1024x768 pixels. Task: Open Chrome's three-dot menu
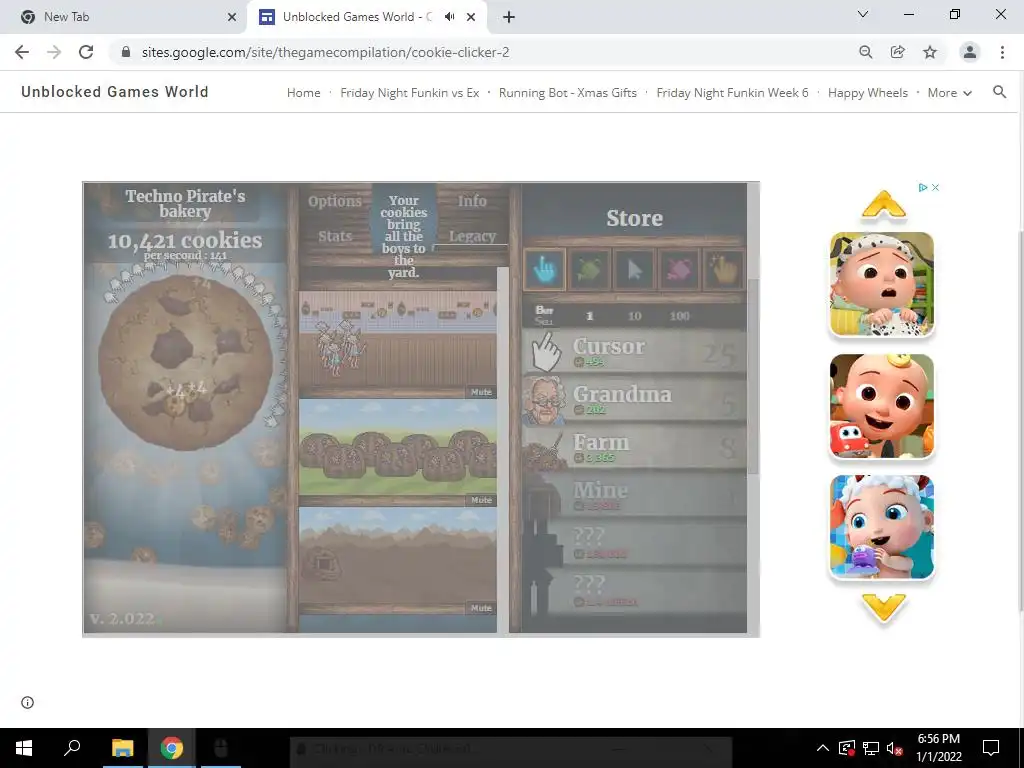(1002, 52)
